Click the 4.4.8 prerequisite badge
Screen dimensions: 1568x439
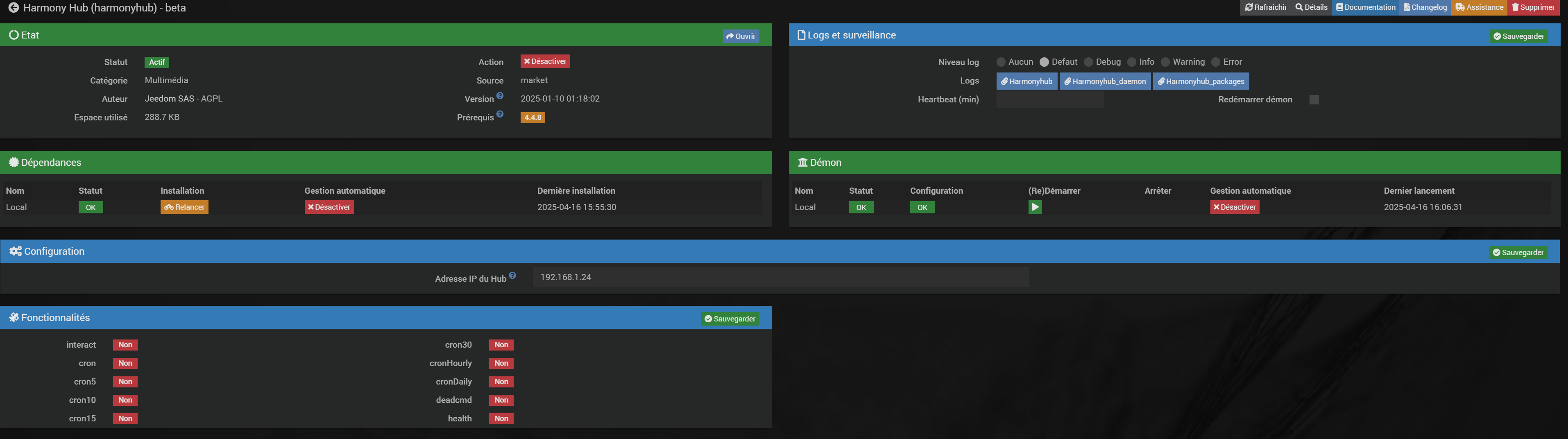[532, 118]
